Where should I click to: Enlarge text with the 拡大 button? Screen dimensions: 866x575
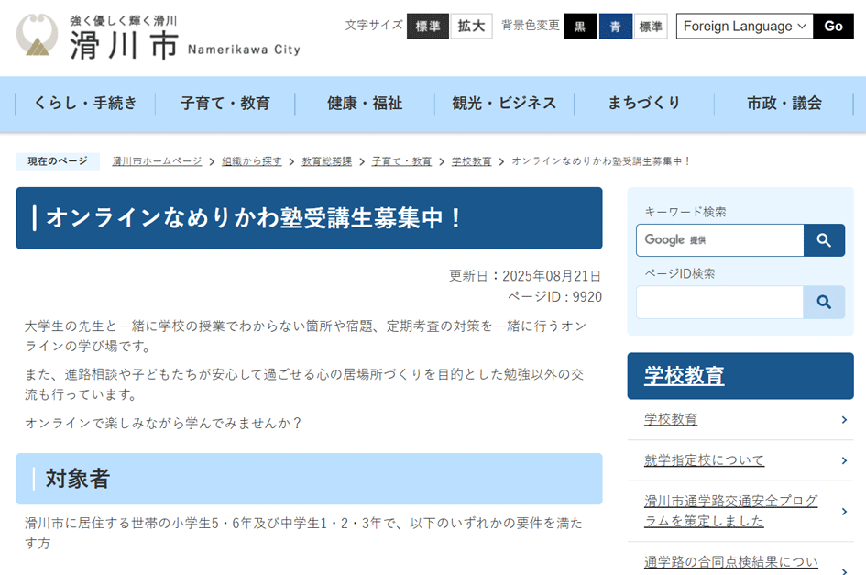(471, 26)
